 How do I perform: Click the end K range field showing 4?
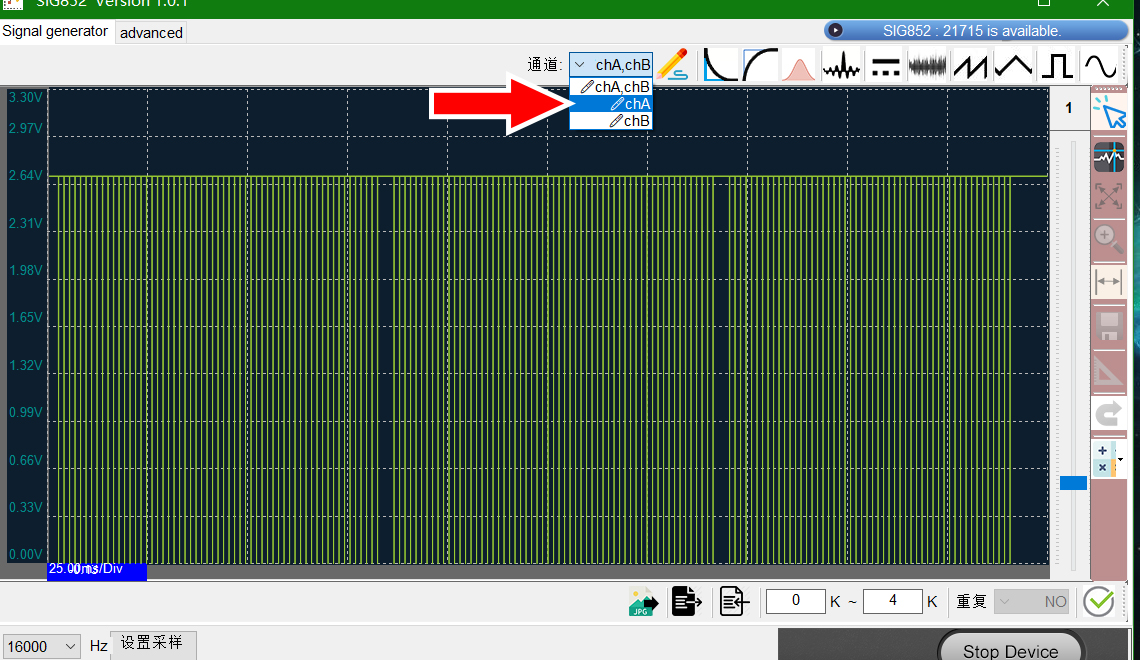(893, 600)
